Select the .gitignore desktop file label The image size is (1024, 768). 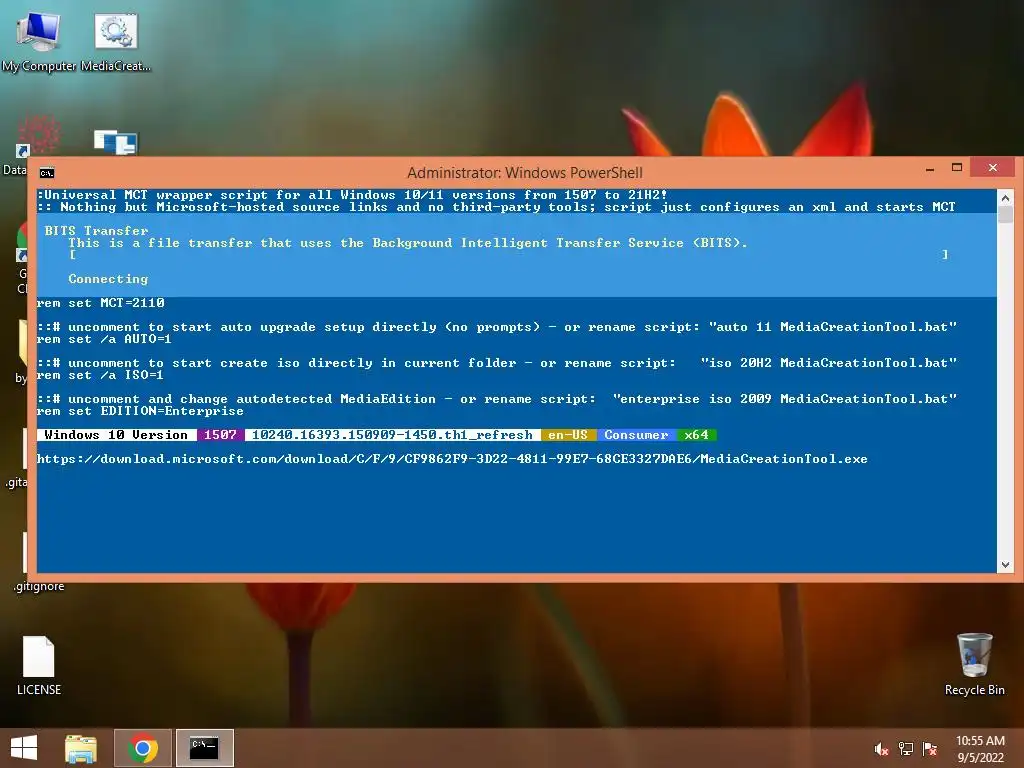[x=39, y=586]
